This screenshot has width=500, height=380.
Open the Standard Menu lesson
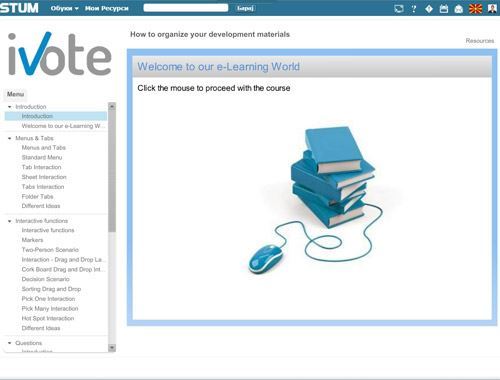pos(42,157)
